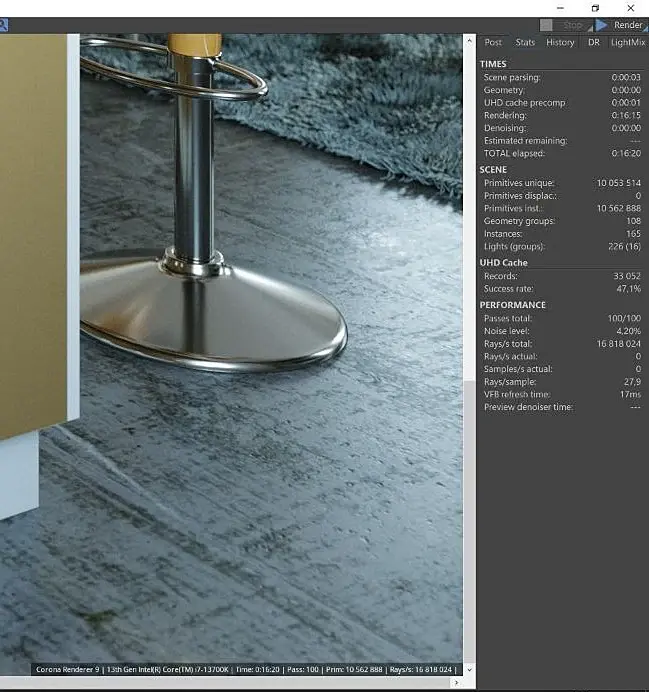Click the 'Geometry' time value 0:00:00
This screenshot has height=692, width=649.
tap(626, 90)
